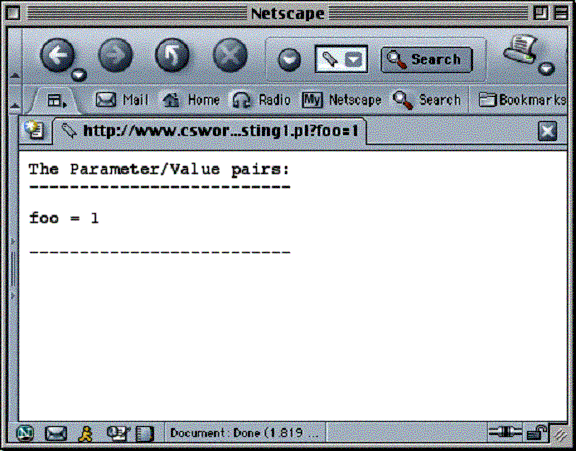Click the Search button beside the URL field
This screenshot has height=451, width=576.
point(427,59)
